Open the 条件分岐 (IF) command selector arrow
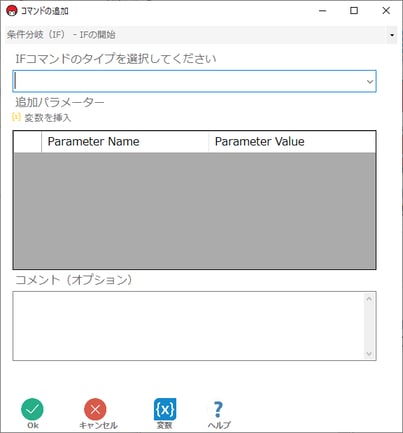This screenshot has width=403, height=433. (x=392, y=35)
